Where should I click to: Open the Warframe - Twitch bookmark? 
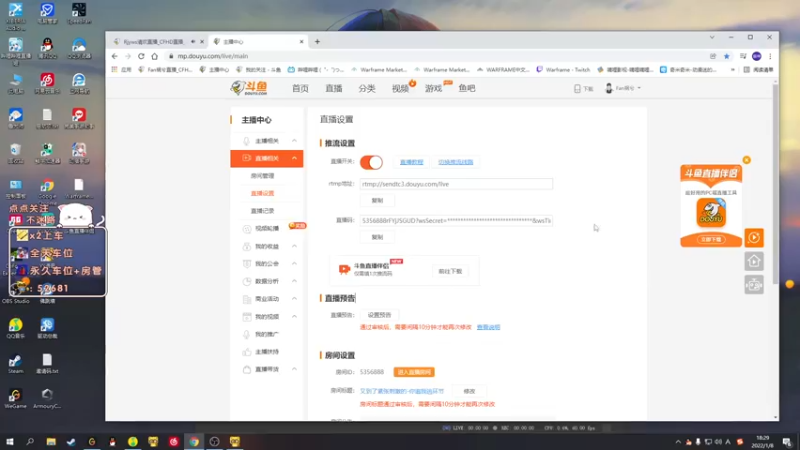click(x=563, y=70)
